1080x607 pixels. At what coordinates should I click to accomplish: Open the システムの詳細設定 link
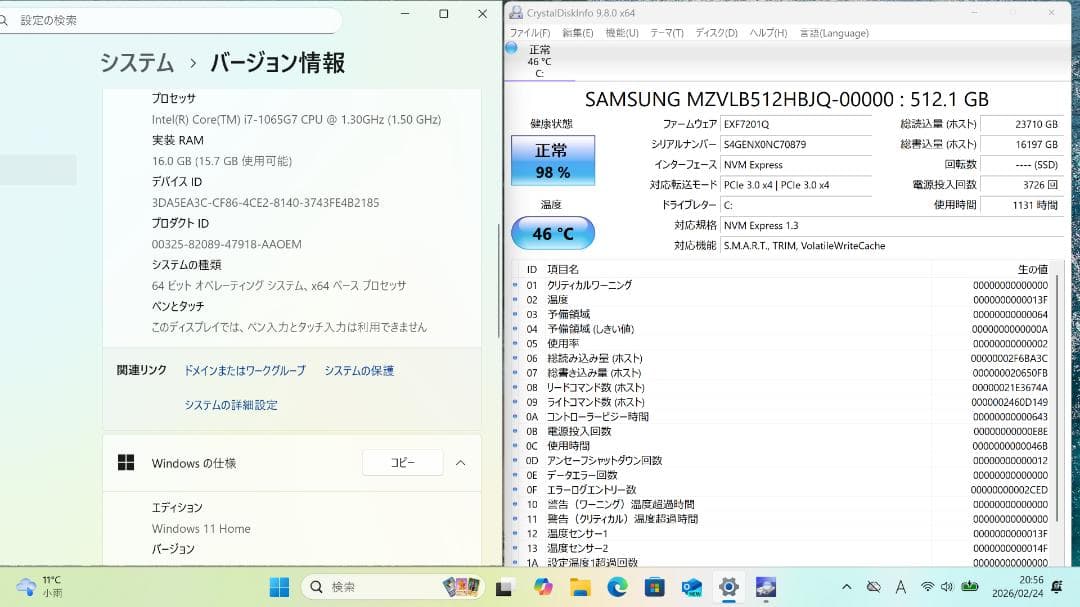point(232,404)
